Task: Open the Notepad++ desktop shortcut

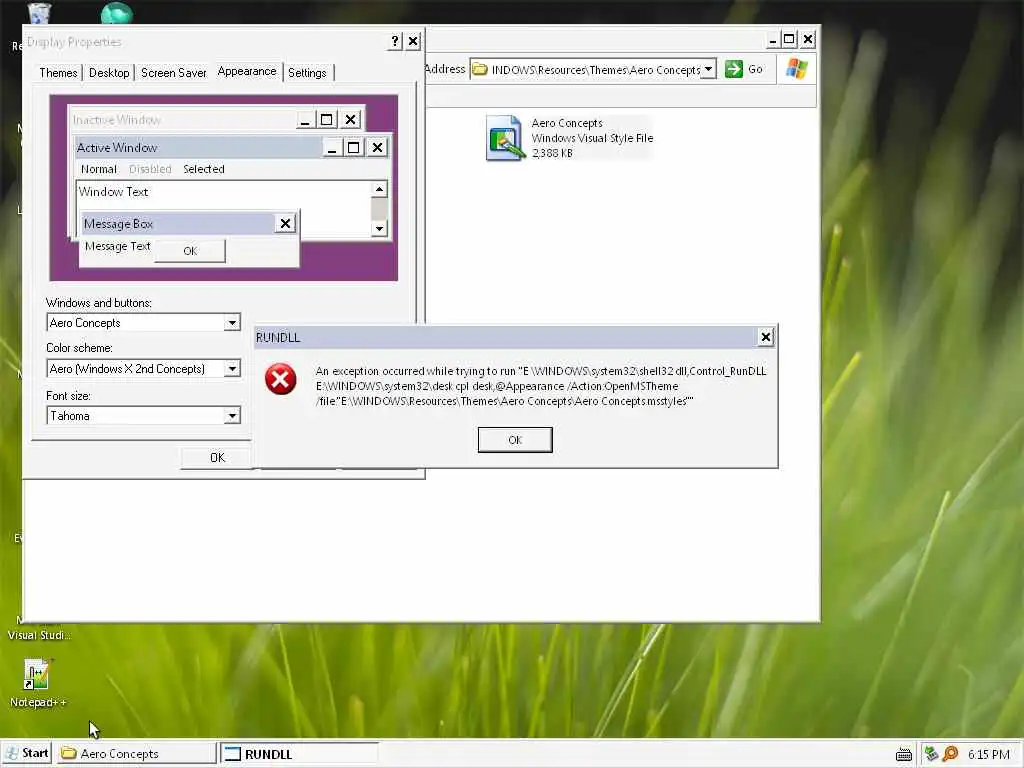Action: pyautogui.click(x=37, y=682)
